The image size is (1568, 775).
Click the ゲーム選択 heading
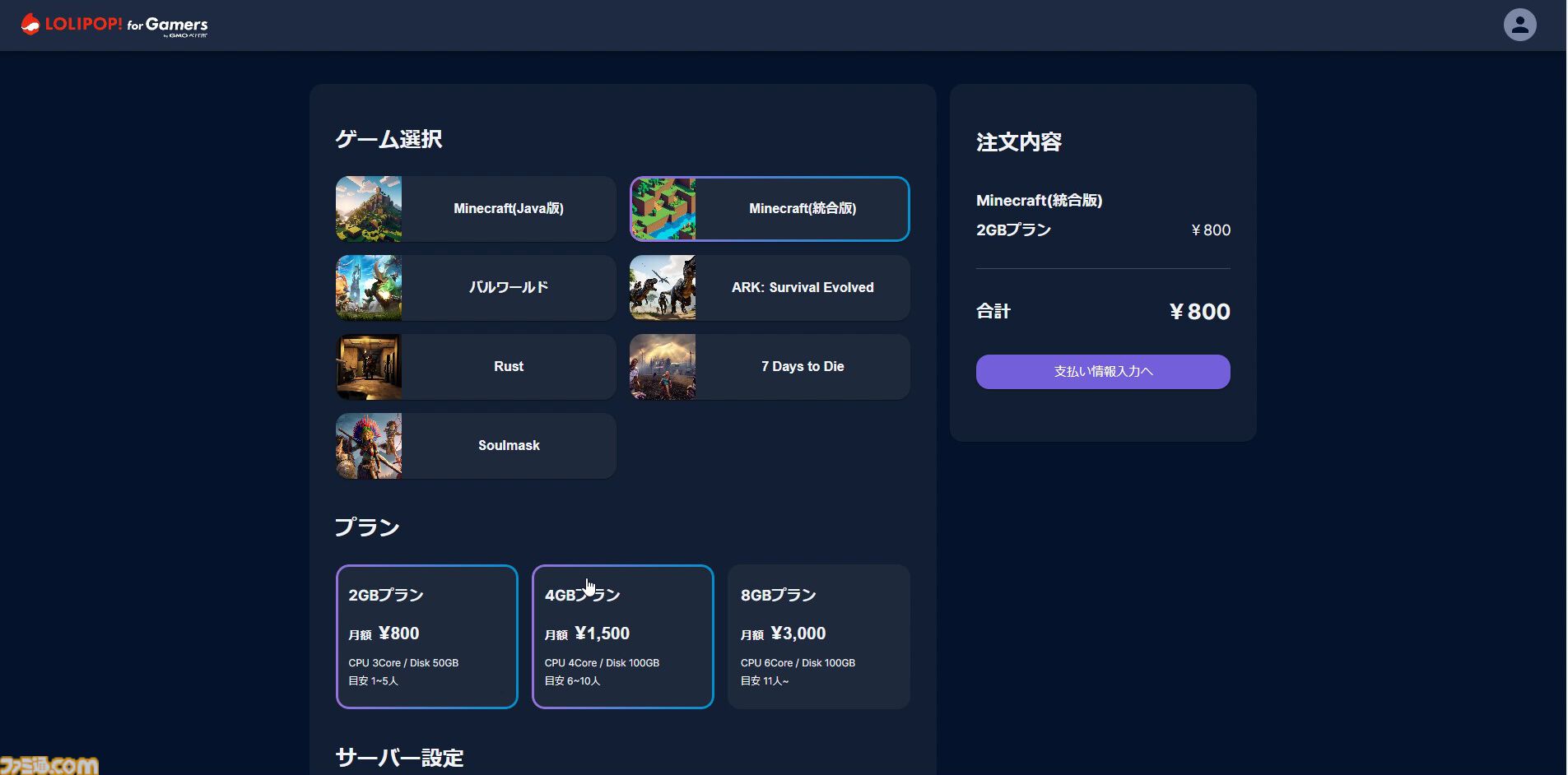389,139
